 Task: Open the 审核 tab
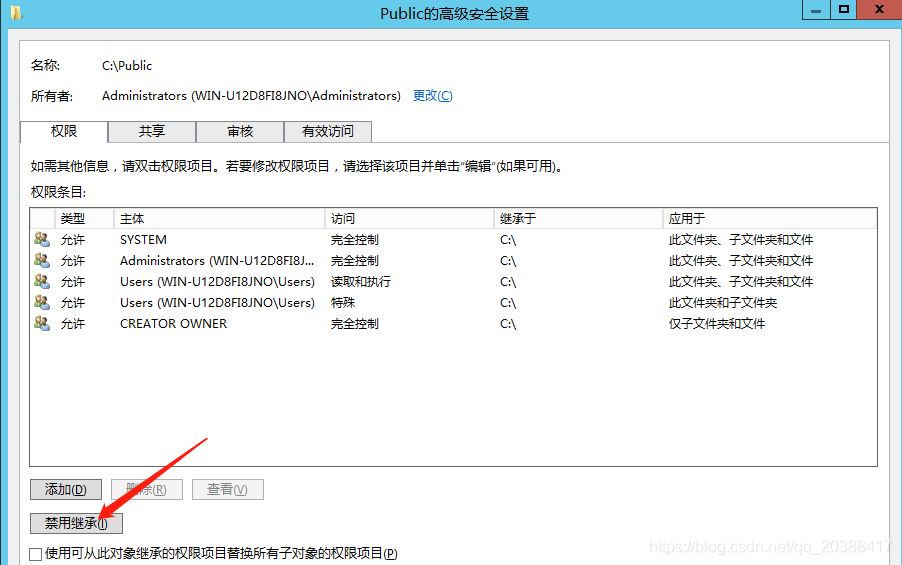[240, 131]
